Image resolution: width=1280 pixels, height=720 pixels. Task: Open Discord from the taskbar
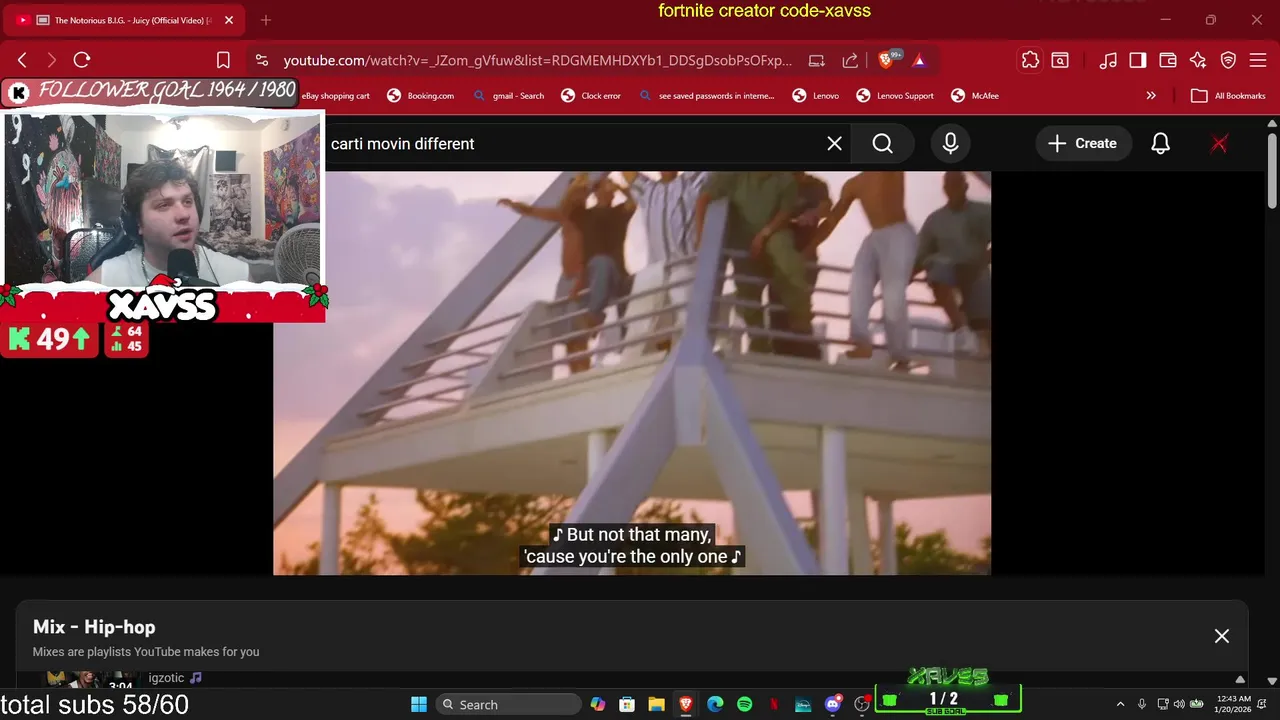coord(833,704)
